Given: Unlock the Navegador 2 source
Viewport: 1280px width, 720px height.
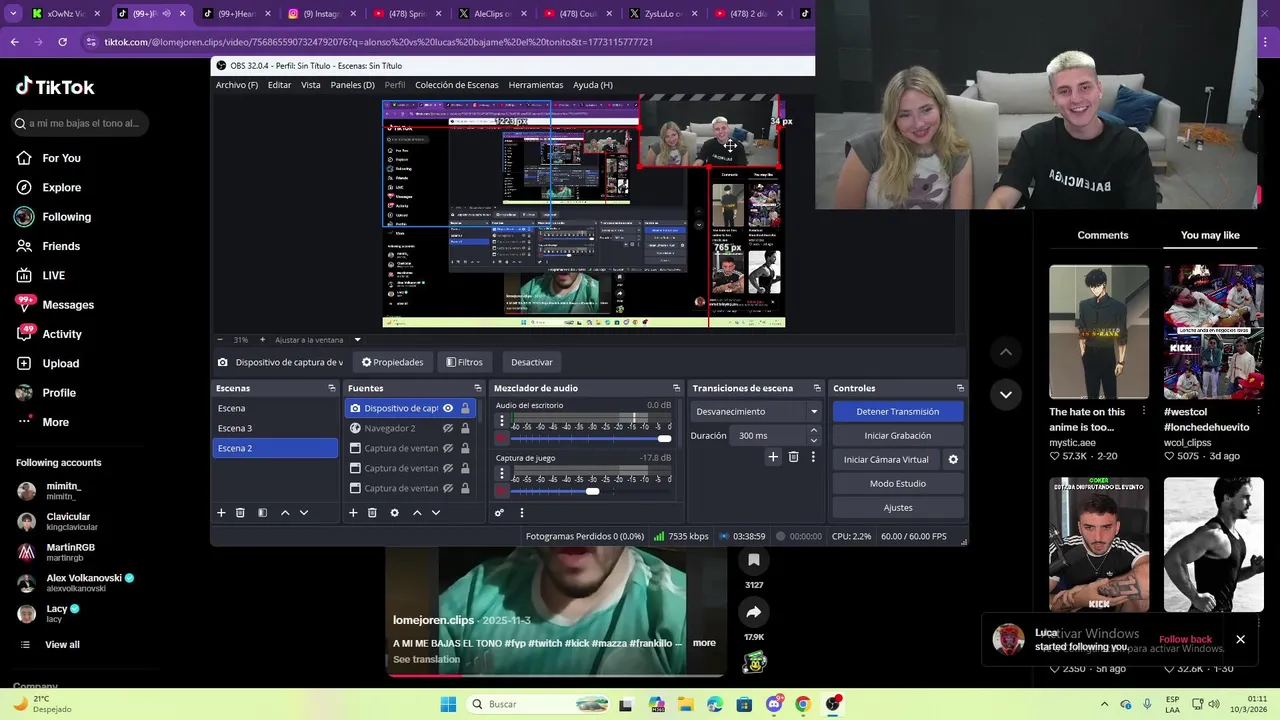Looking at the screenshot, I should pyautogui.click(x=465, y=428).
